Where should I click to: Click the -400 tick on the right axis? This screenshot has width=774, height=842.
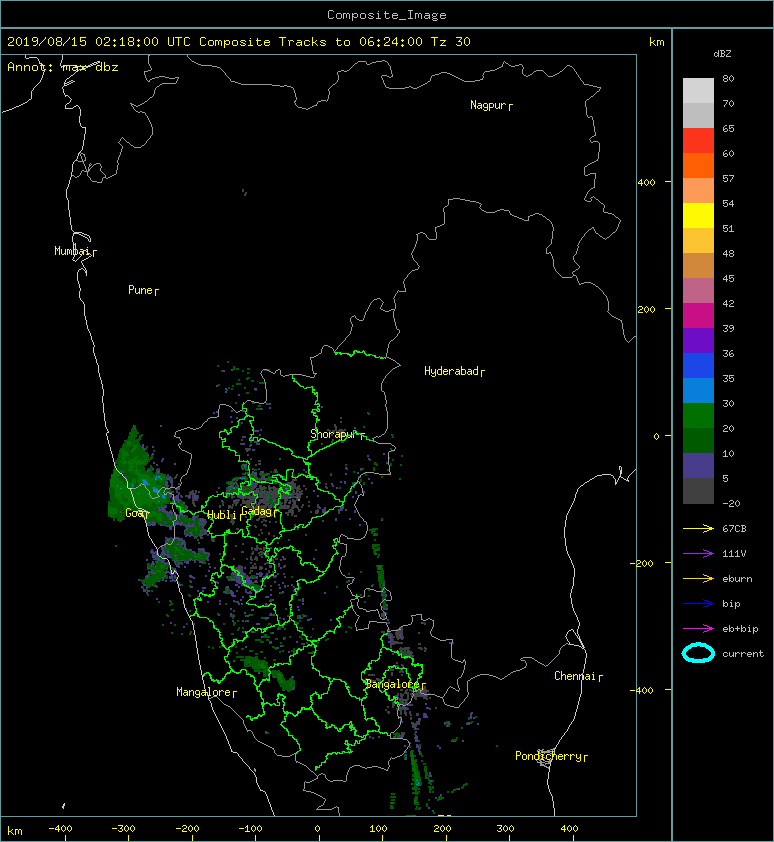642,690
